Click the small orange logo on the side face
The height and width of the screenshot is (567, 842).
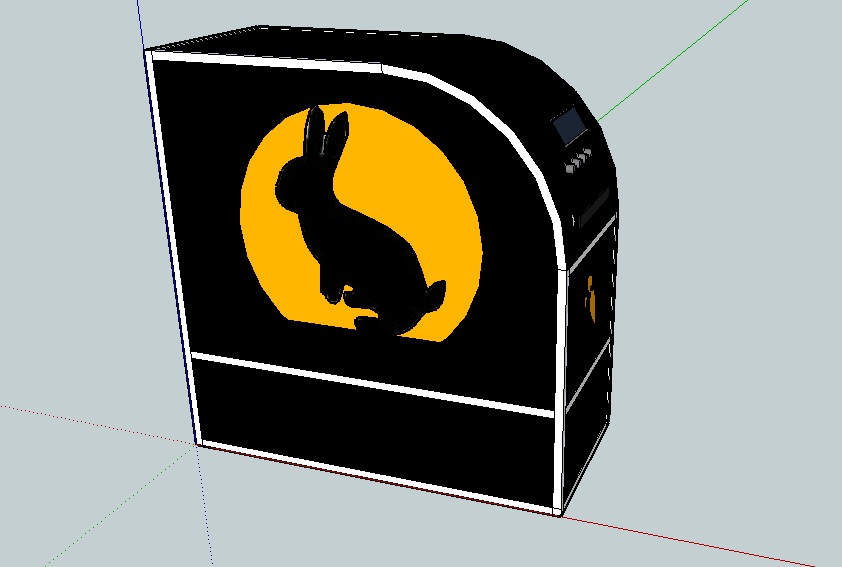coord(591,299)
